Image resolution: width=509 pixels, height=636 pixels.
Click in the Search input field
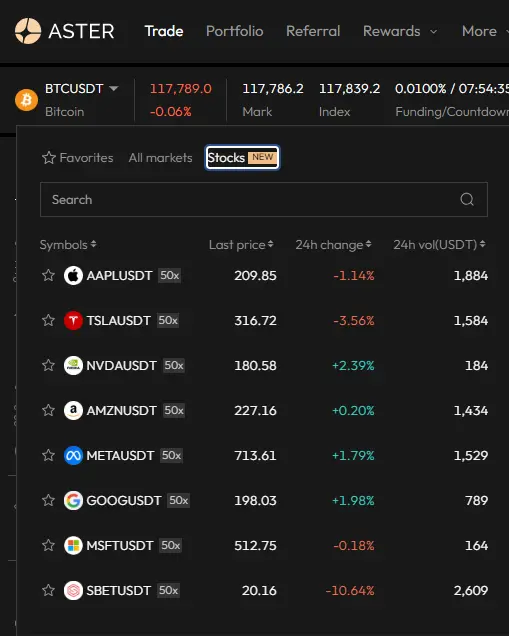tap(264, 199)
